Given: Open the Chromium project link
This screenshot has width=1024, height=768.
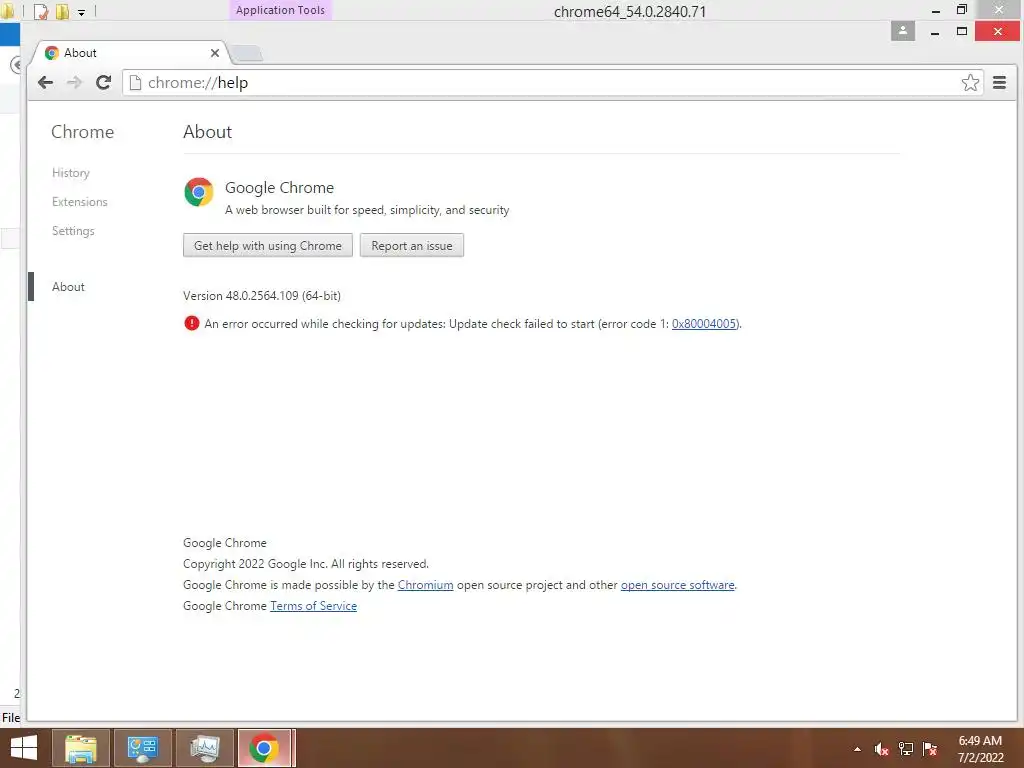Looking at the screenshot, I should 425,585.
